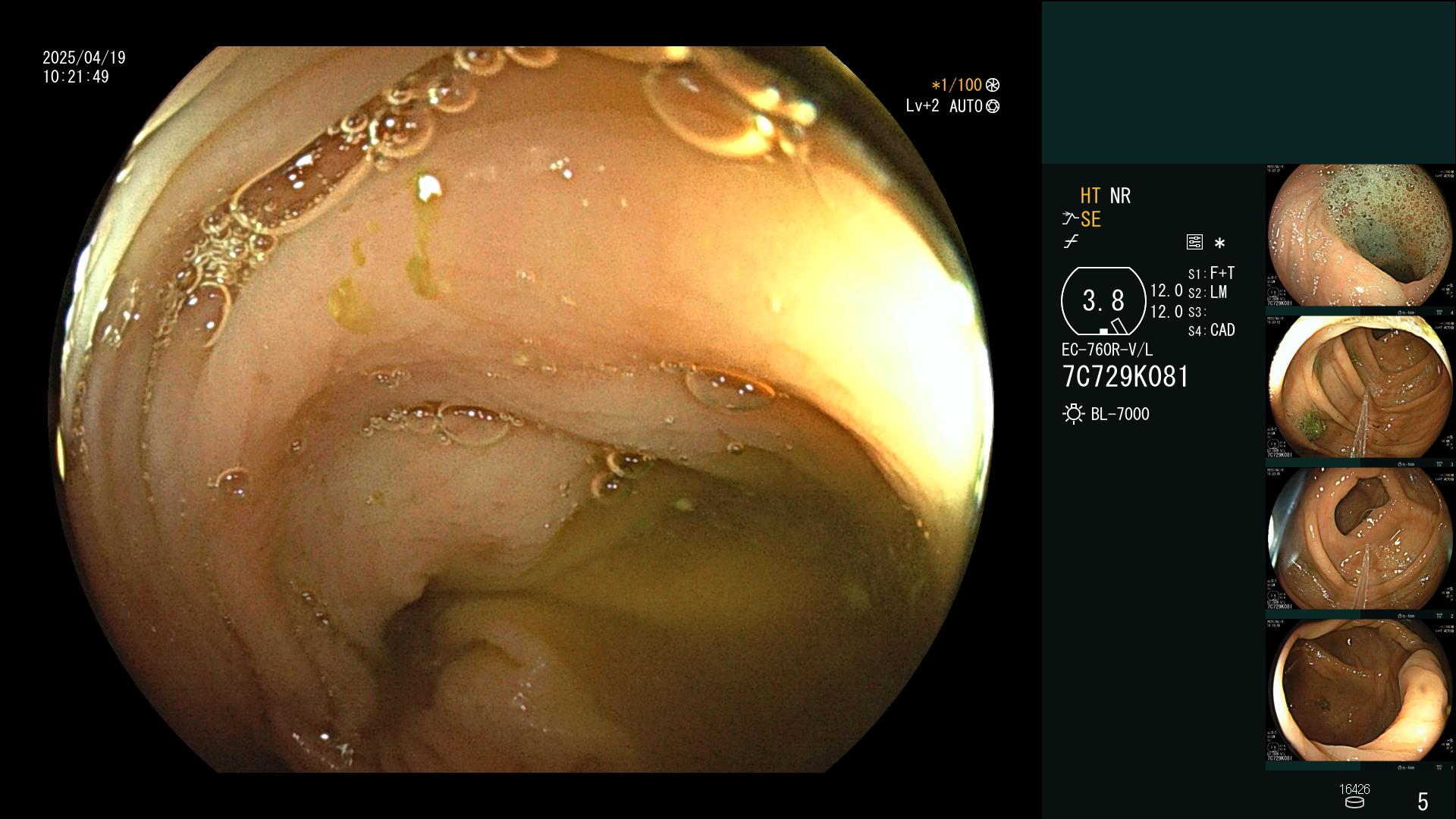1456x819 pixels.
Task: Click the 2025/04/19 date stamp
Action: 84,58
